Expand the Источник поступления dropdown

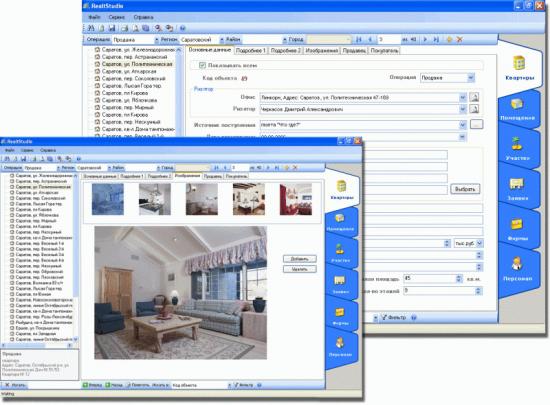tap(463, 124)
